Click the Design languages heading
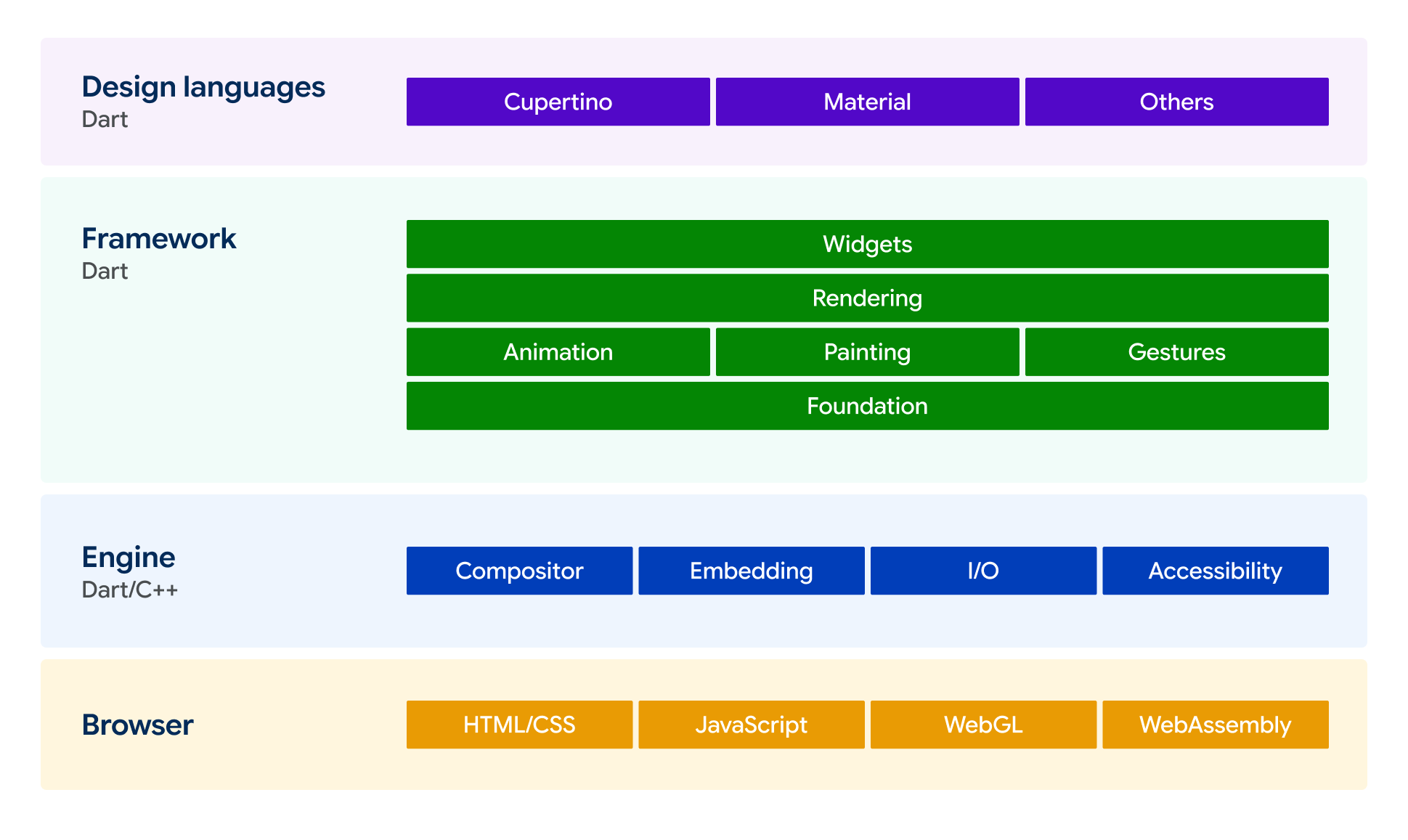The height and width of the screenshot is (840, 1408). (203, 87)
